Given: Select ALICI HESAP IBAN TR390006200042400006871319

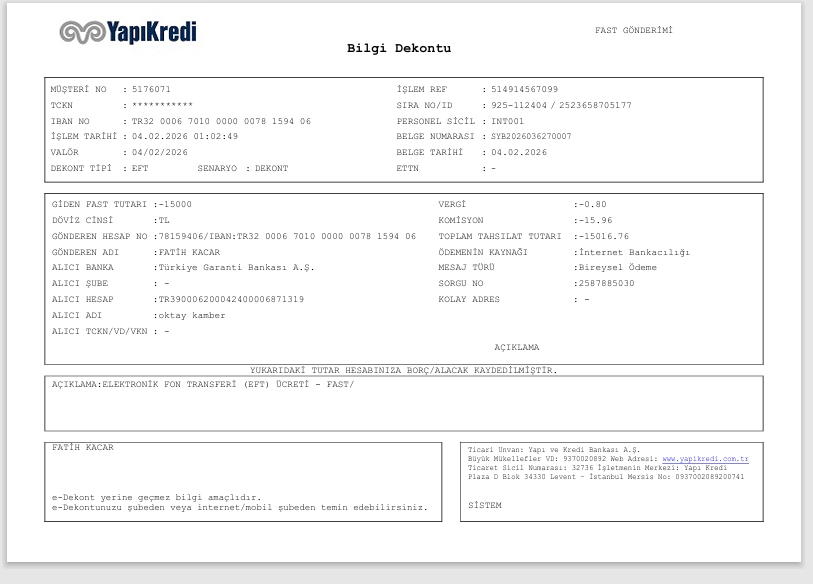Looking at the screenshot, I should pos(231,299).
